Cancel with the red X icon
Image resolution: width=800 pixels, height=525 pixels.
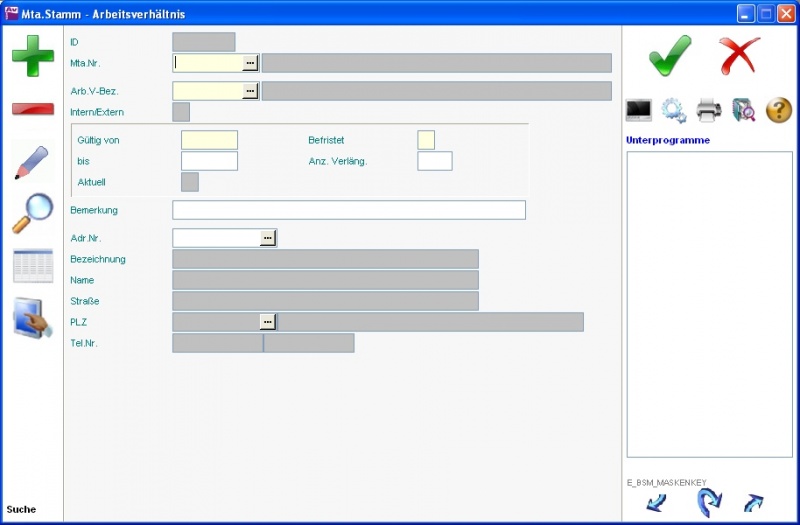(740, 55)
